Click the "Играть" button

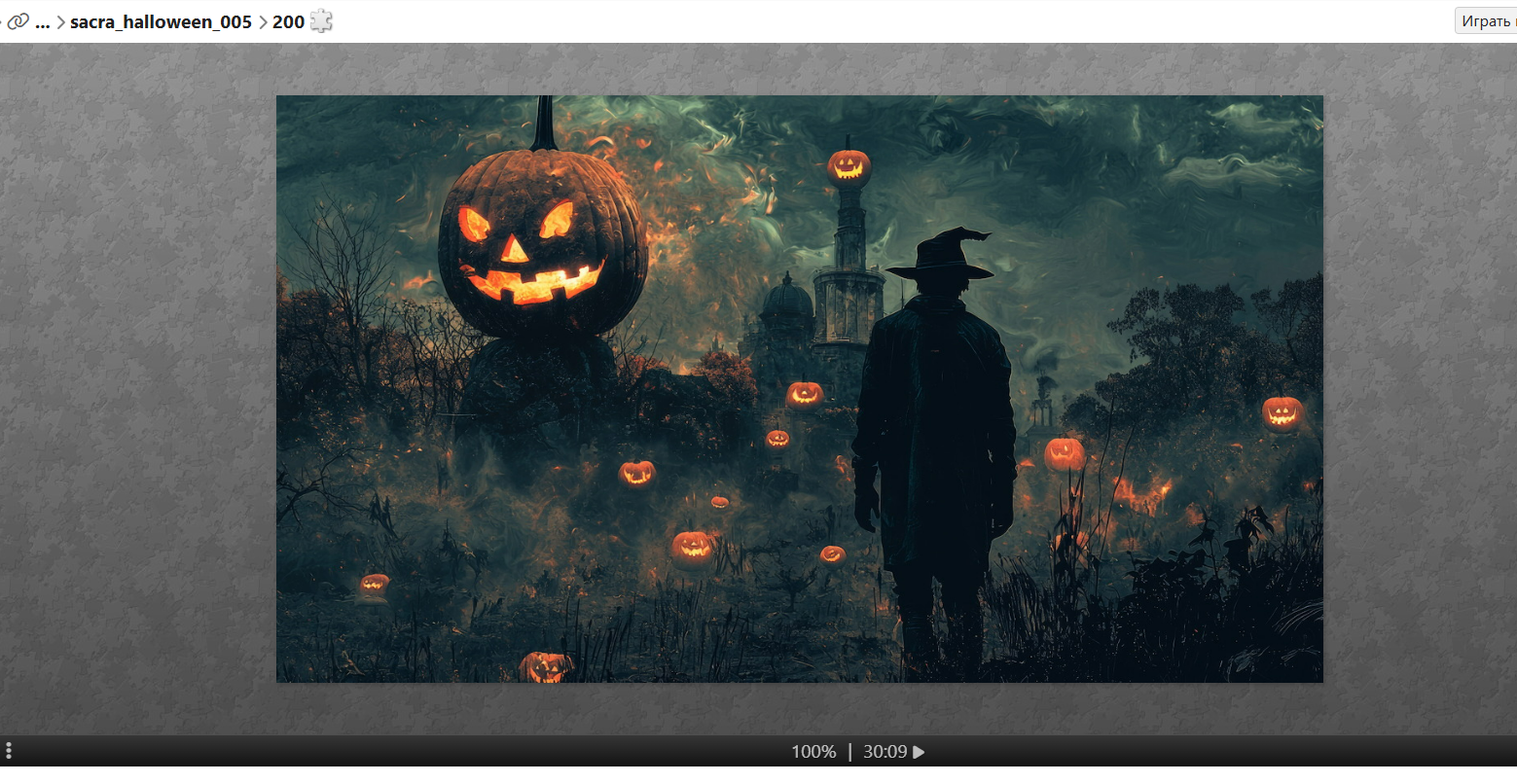point(1486,20)
